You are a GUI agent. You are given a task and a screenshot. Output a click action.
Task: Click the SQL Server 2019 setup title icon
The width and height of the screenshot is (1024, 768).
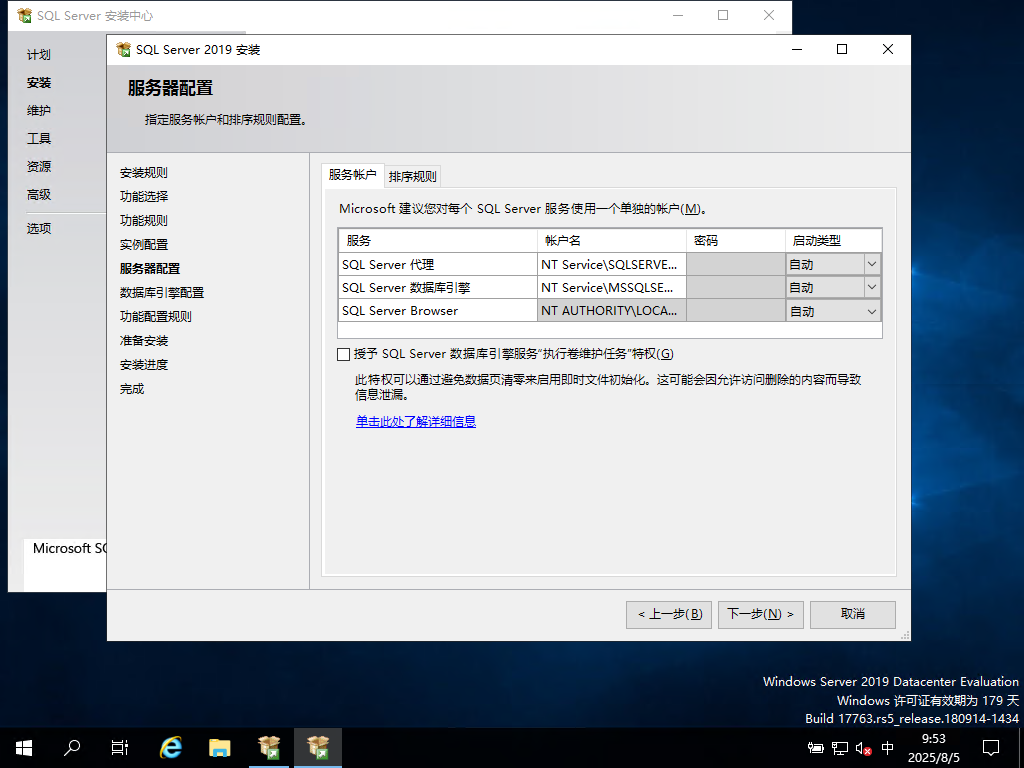click(123, 50)
